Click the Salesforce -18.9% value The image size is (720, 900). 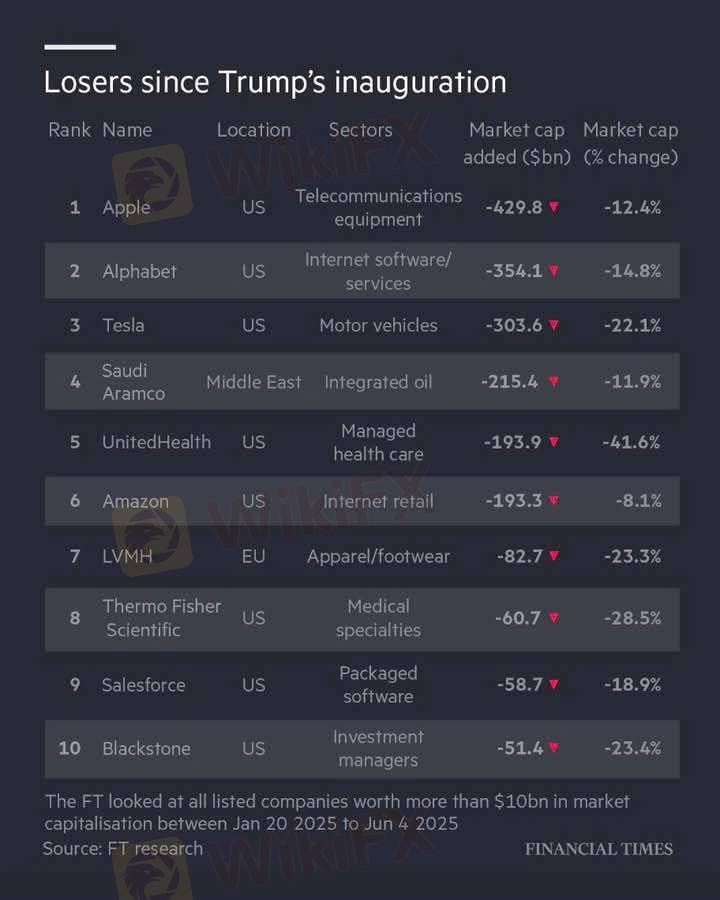pos(633,684)
